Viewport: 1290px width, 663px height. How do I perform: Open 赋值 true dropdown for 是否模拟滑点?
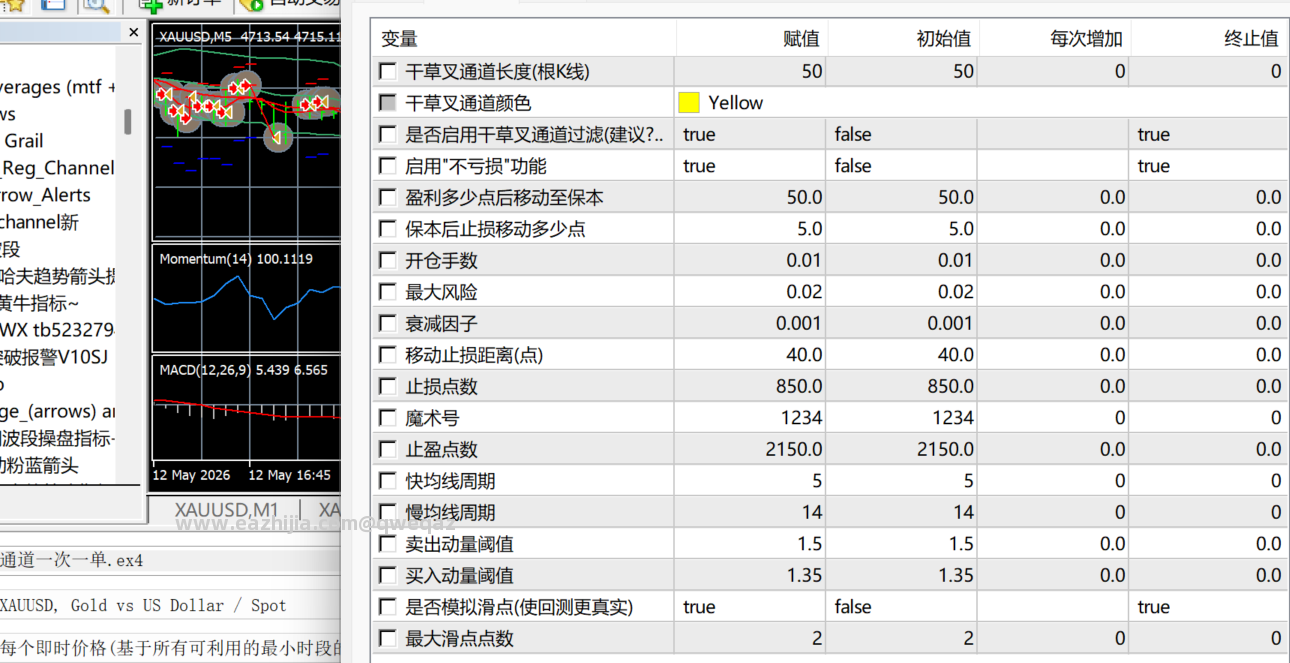tap(752, 607)
